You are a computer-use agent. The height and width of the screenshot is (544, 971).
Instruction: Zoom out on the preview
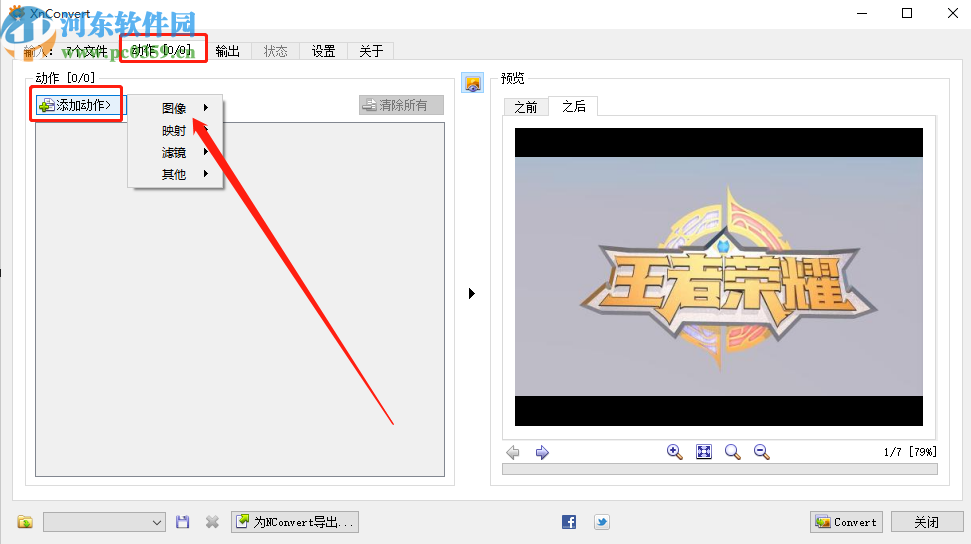(762, 452)
